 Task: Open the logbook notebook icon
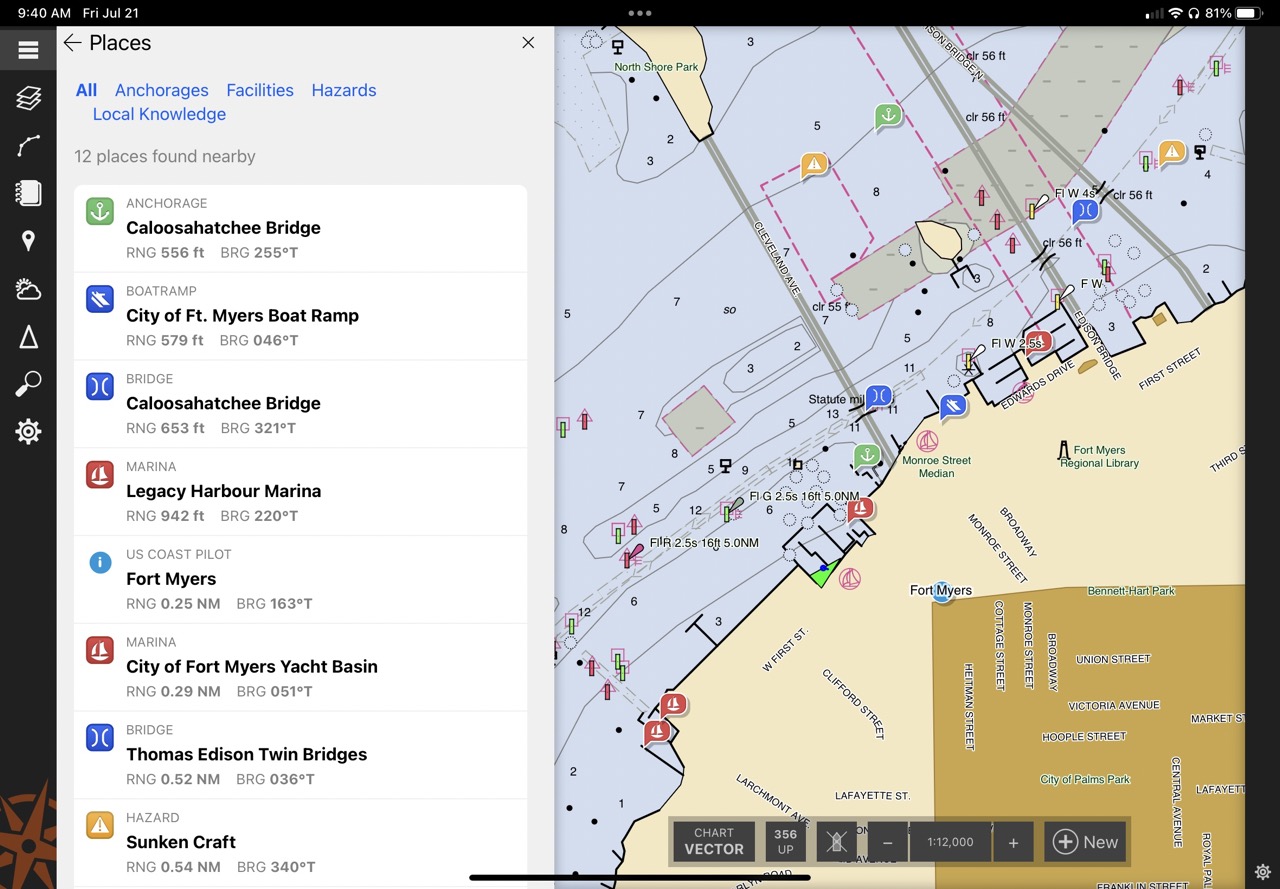point(28,193)
